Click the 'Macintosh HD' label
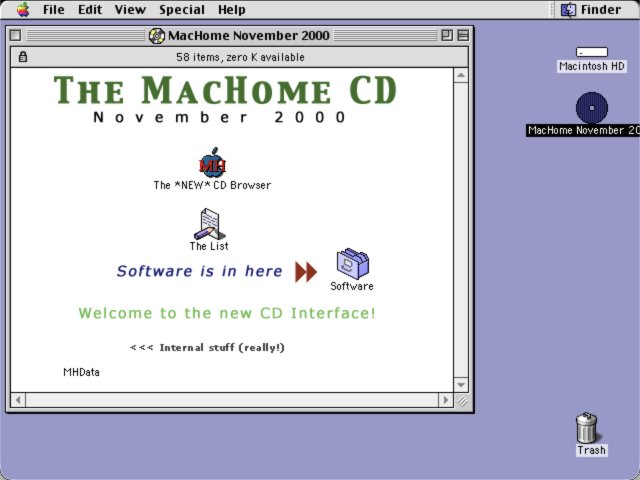The width and height of the screenshot is (640, 480). click(592, 66)
